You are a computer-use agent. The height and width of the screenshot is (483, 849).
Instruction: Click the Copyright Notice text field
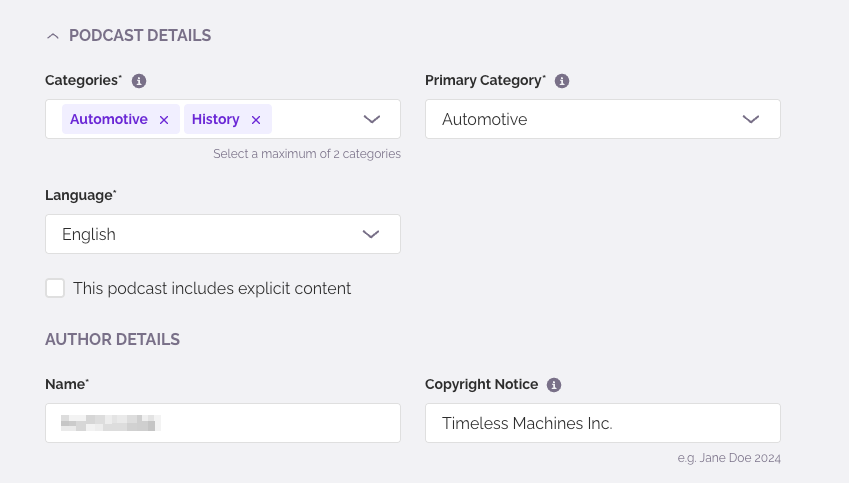602,423
